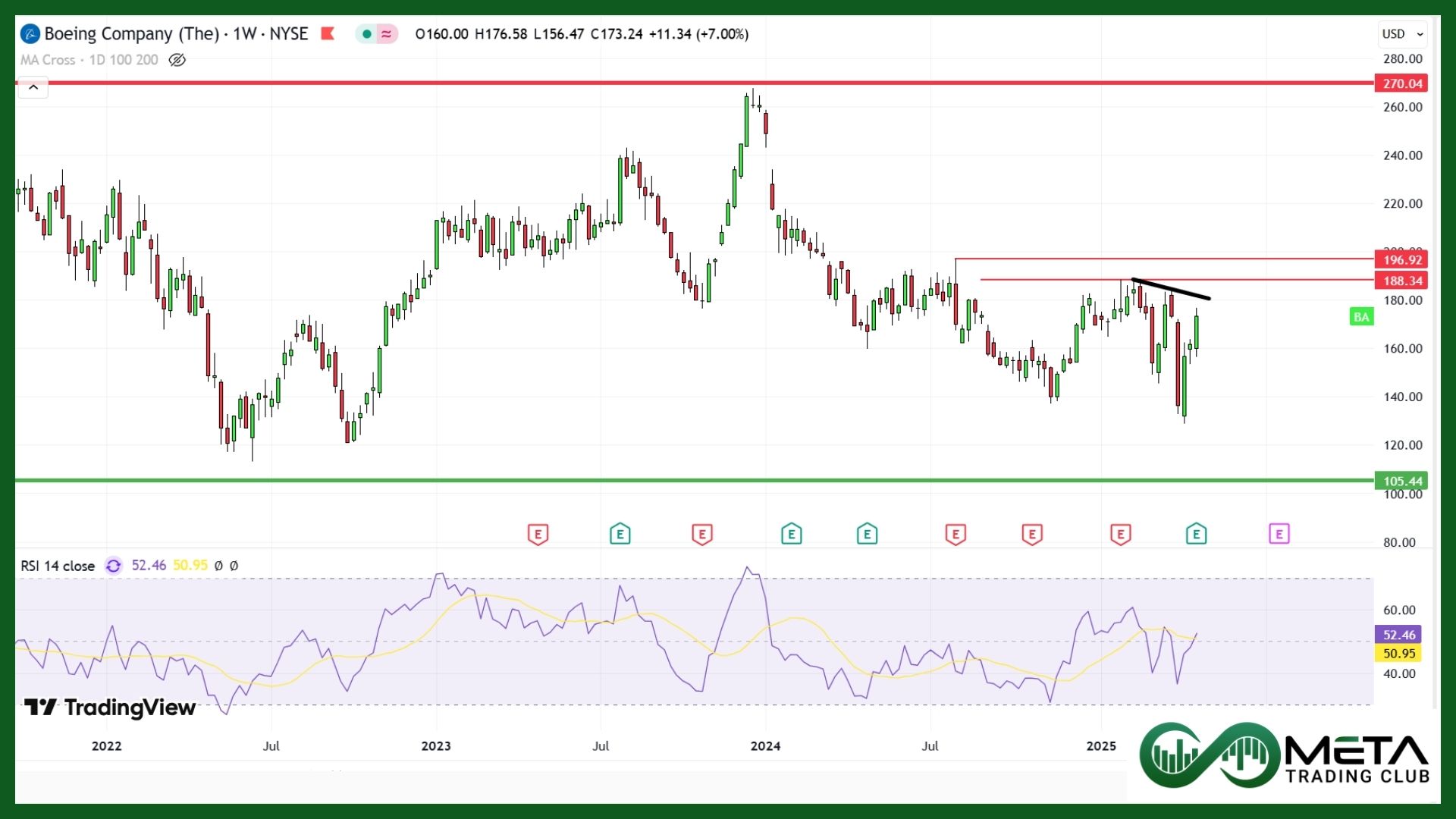
Task: Click the 52.46 purple RSI scale label
Action: pos(1398,635)
